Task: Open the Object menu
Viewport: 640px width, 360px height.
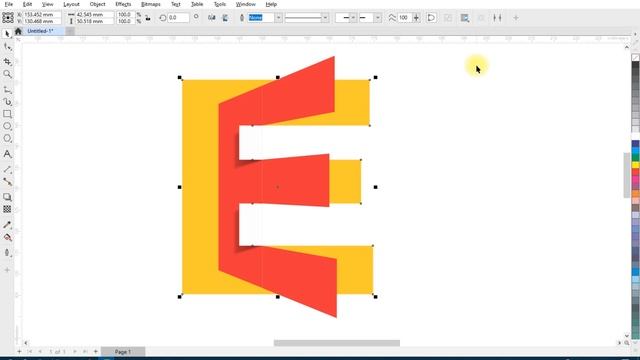Action: pos(97,4)
